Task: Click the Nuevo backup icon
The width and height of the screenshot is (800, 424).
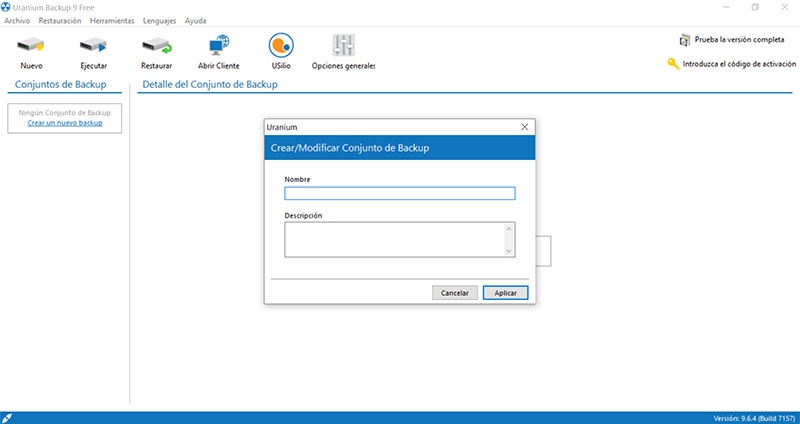Action: (31, 45)
